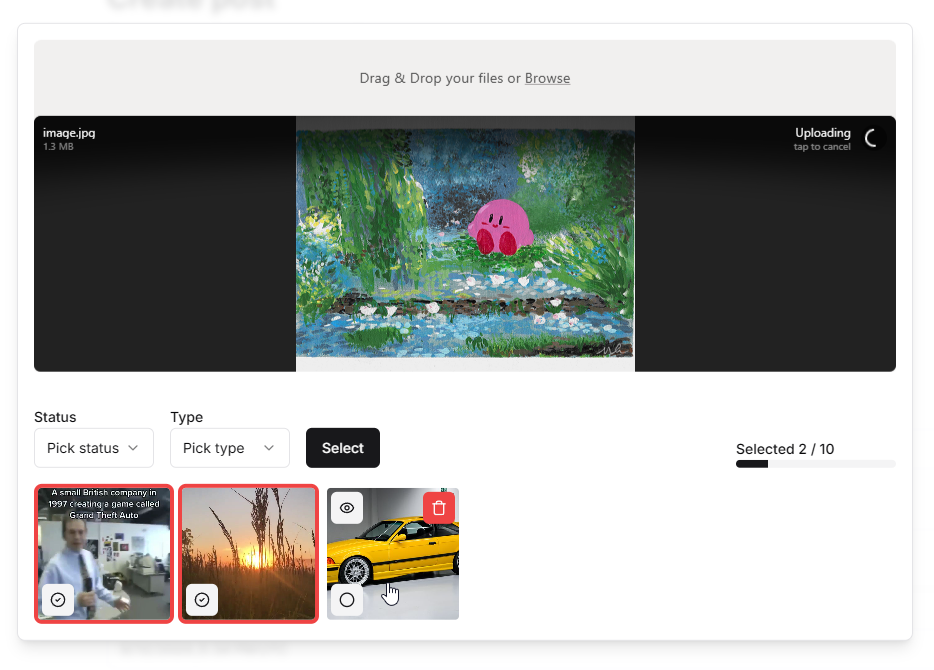Click the 1.3 MB file size text

58,147
